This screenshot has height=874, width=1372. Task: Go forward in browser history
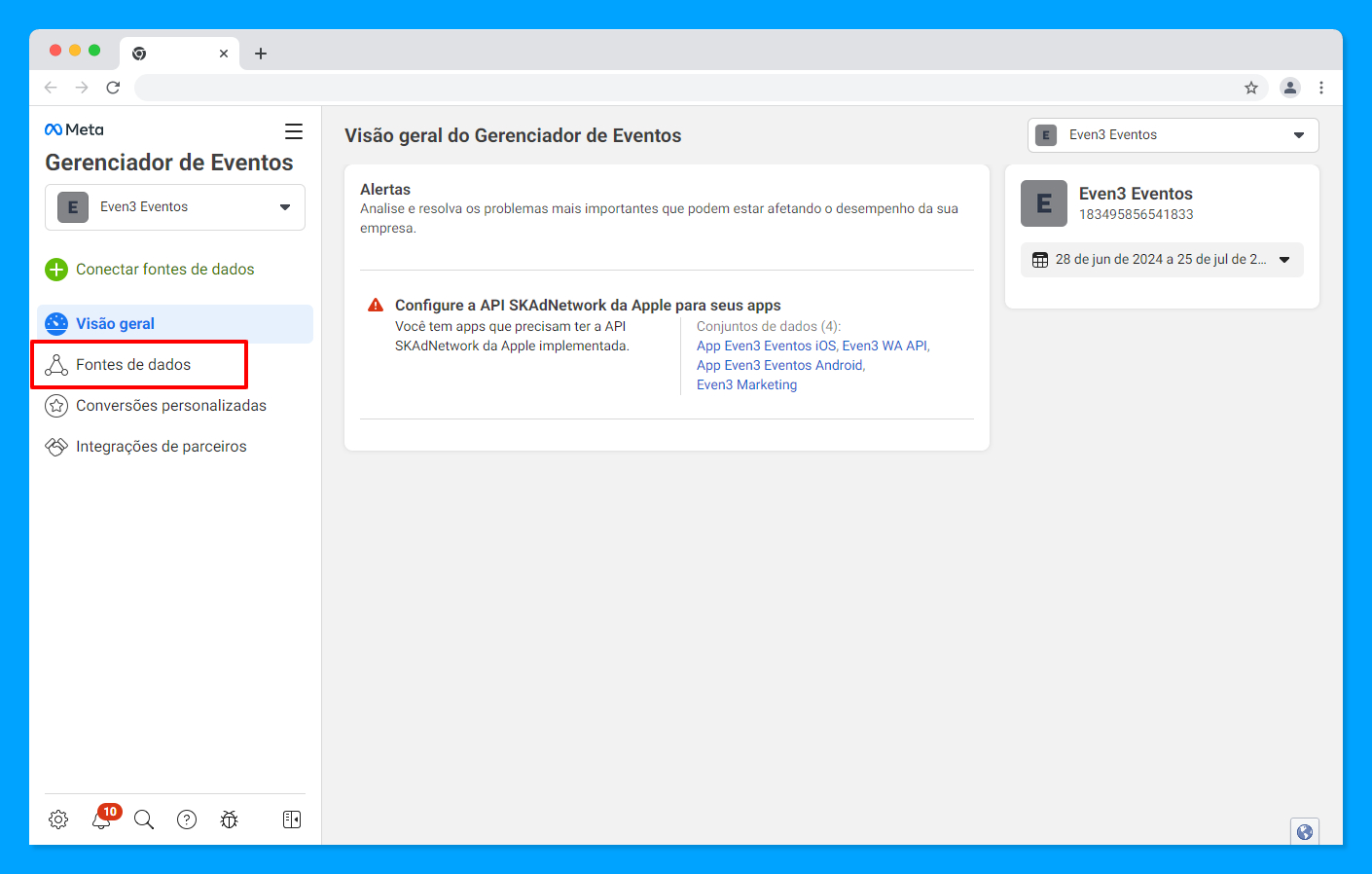(82, 88)
